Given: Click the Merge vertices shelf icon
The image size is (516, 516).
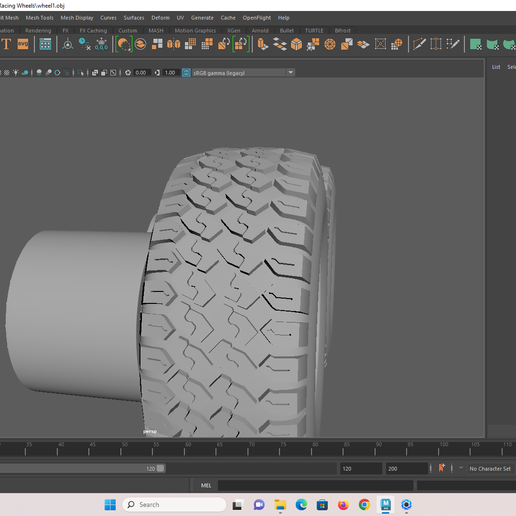Looking at the screenshot, I should click(x=313, y=44).
